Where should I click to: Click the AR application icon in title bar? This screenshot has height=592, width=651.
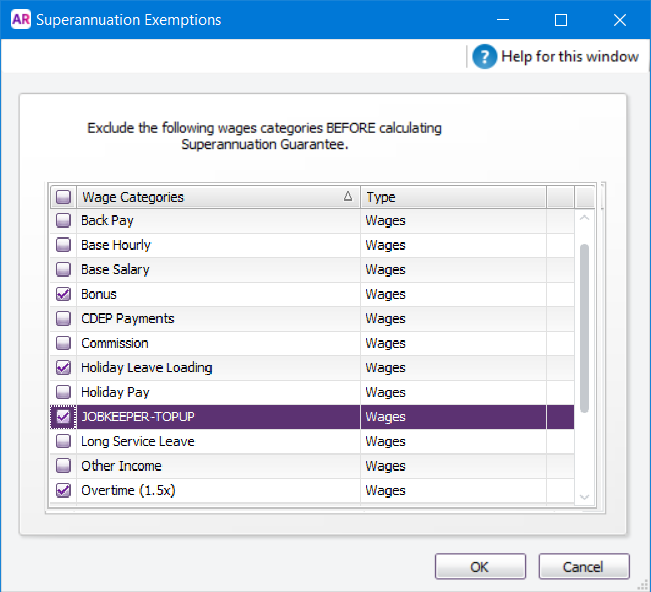coord(20,20)
